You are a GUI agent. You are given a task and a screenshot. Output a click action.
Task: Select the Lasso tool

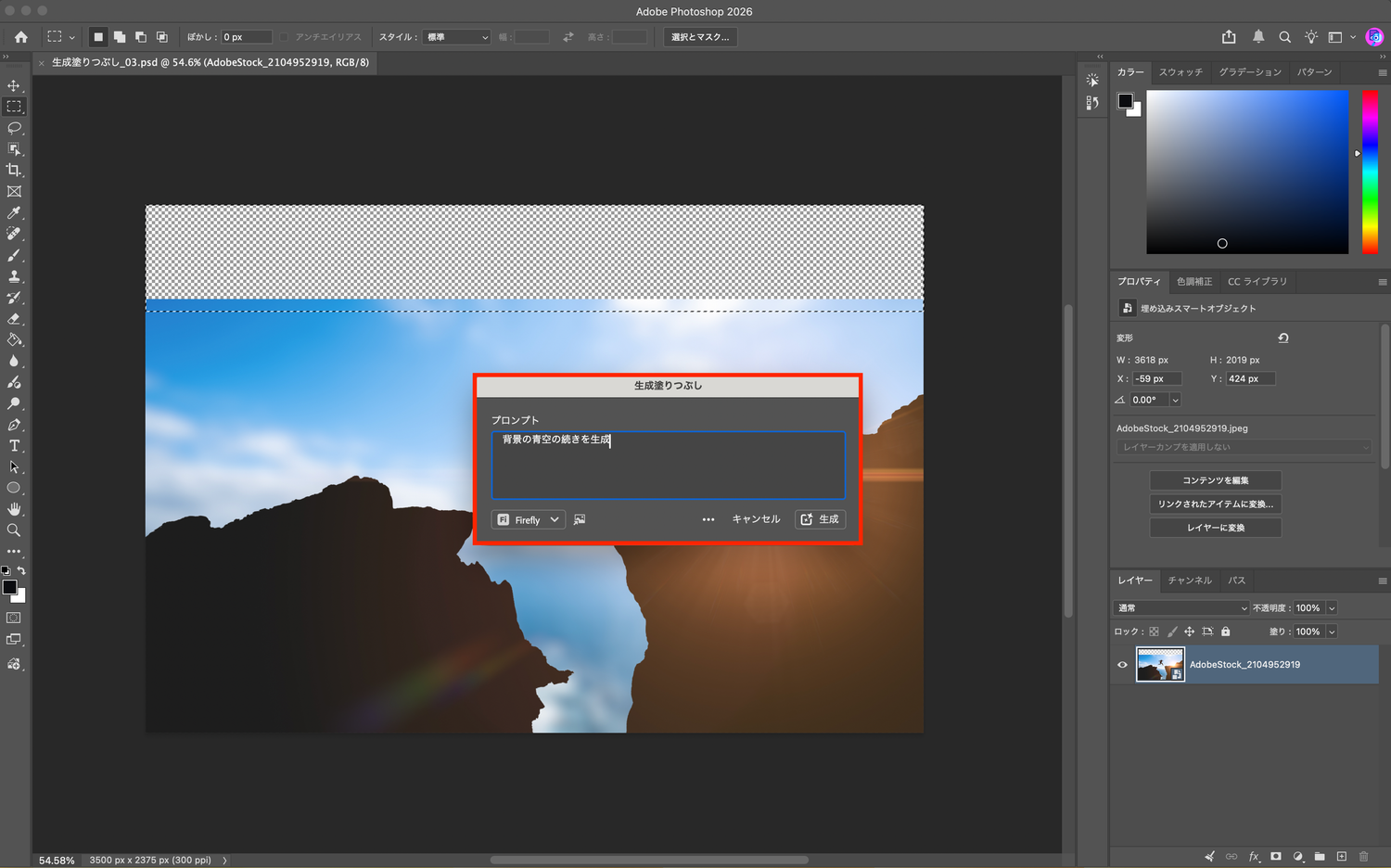coord(14,128)
